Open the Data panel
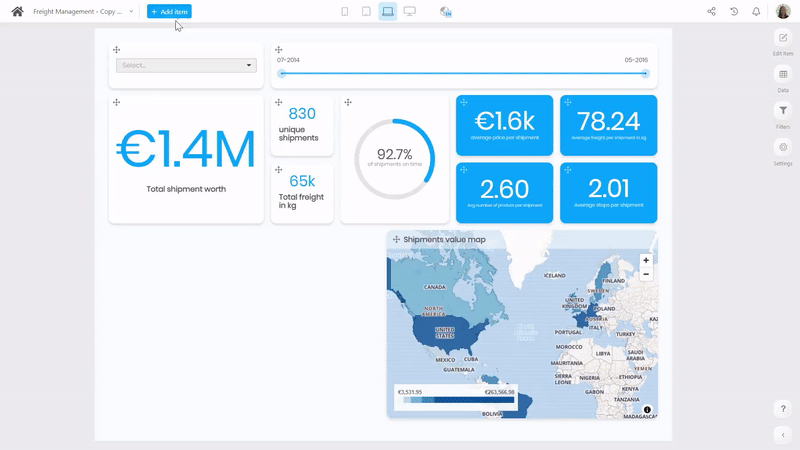 coord(783,78)
